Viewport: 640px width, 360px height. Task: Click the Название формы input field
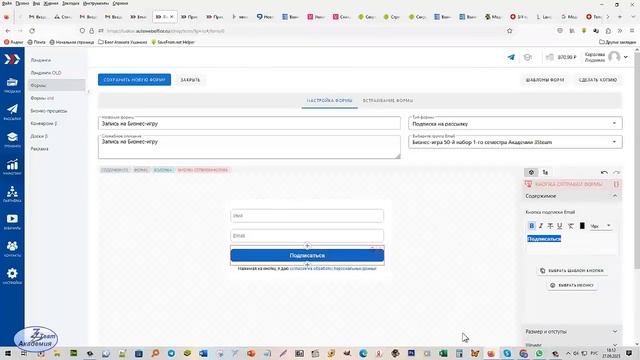tap(249, 123)
